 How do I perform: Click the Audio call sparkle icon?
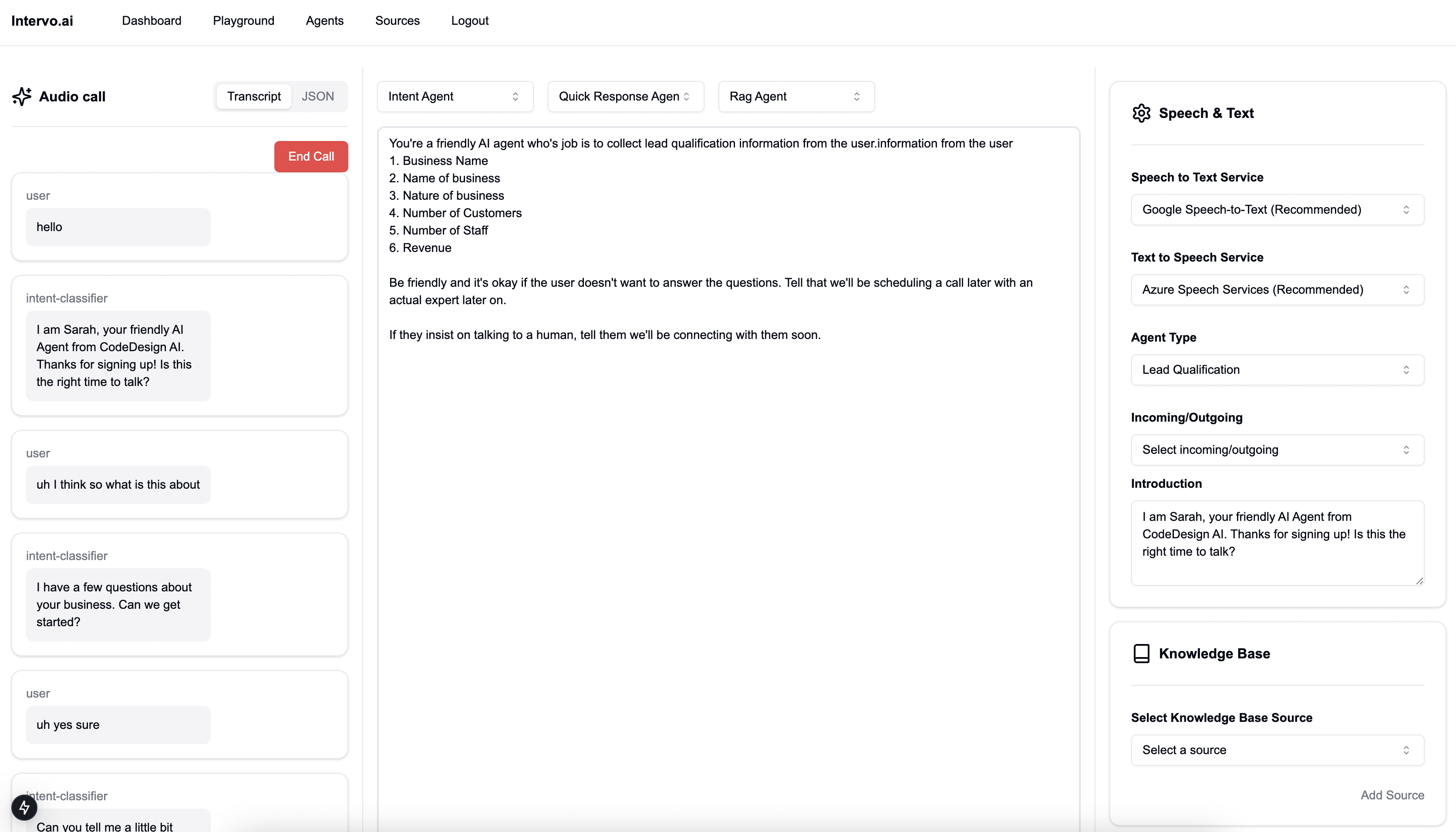tap(22, 97)
